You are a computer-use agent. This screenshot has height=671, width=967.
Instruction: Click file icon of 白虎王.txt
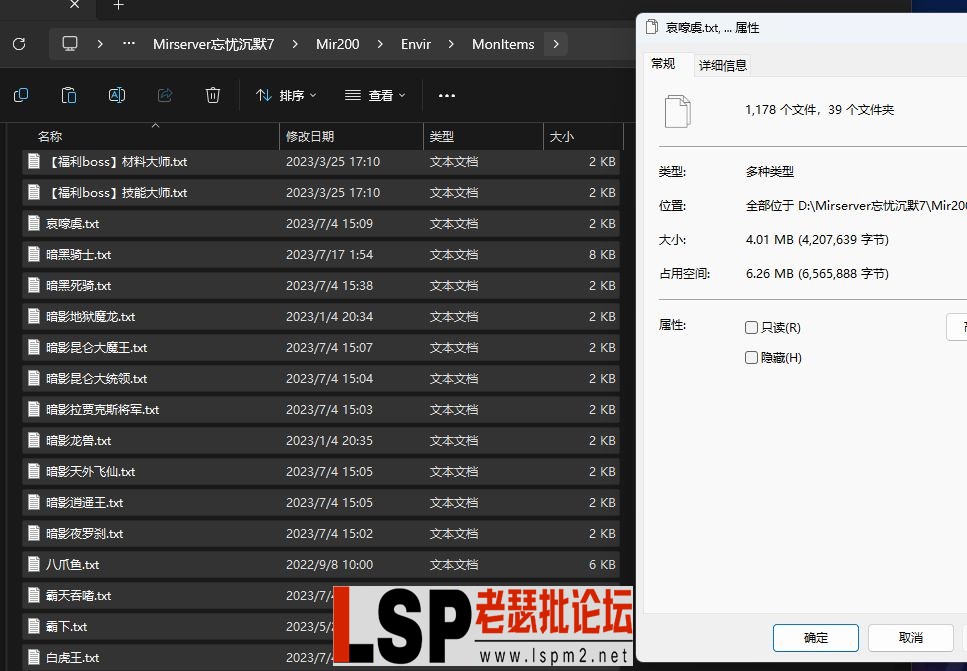(34, 657)
